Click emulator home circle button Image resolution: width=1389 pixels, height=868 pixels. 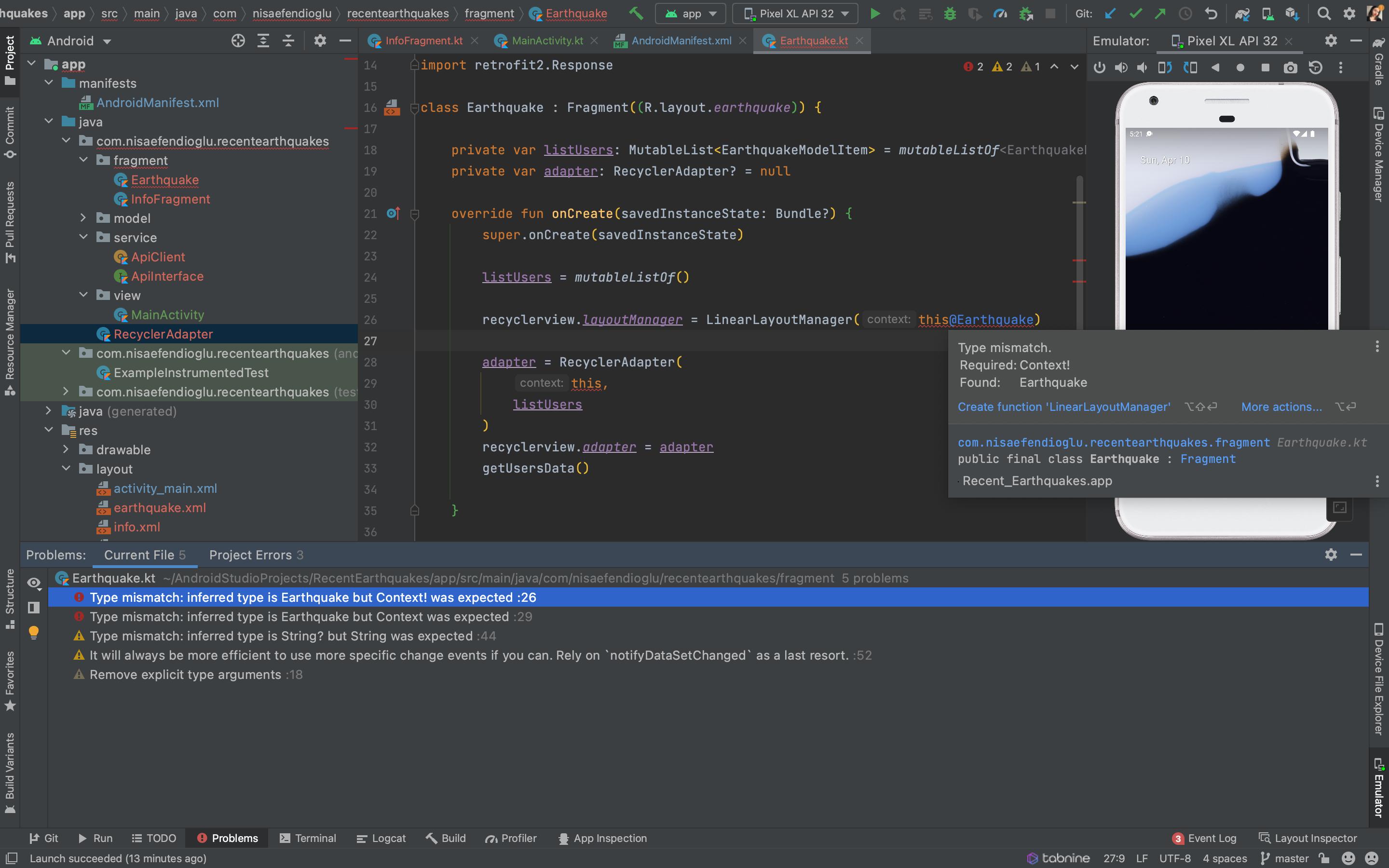coord(1240,68)
